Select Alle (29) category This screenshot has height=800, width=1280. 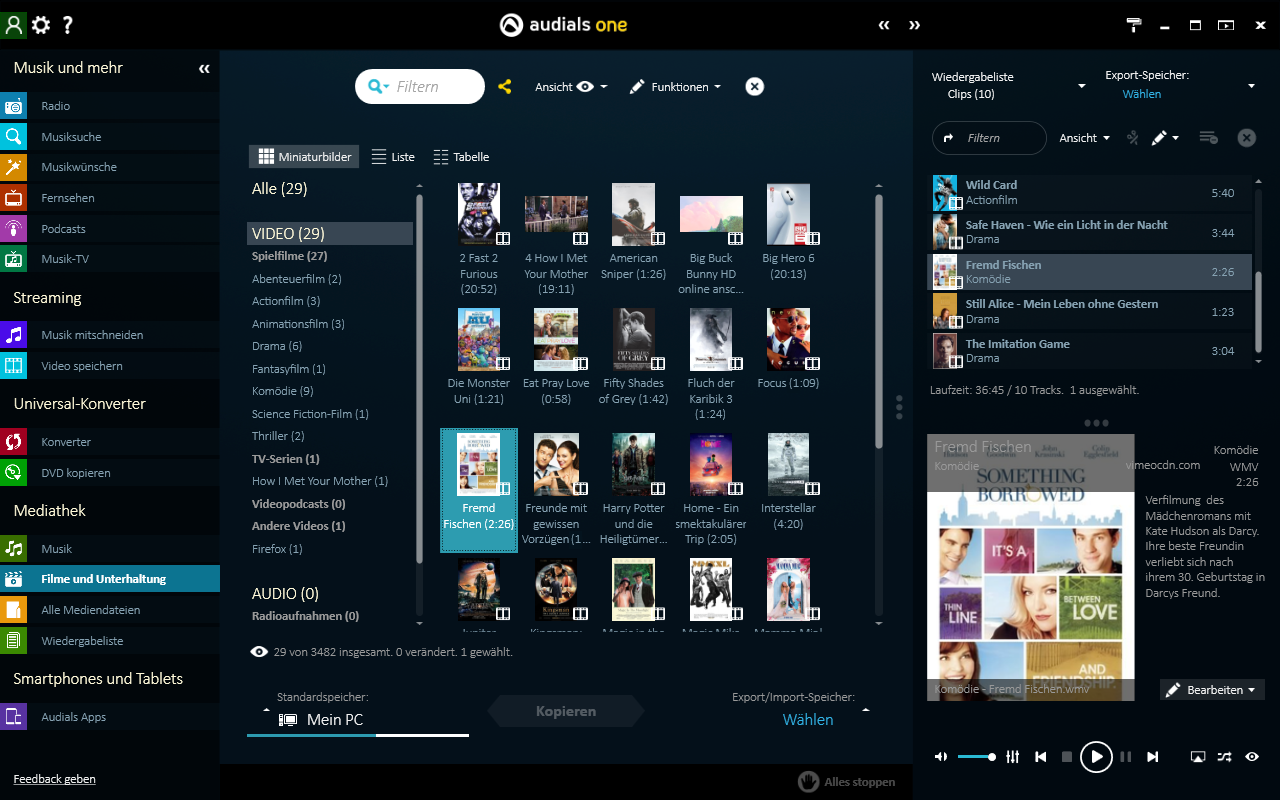pyautogui.click(x=280, y=189)
